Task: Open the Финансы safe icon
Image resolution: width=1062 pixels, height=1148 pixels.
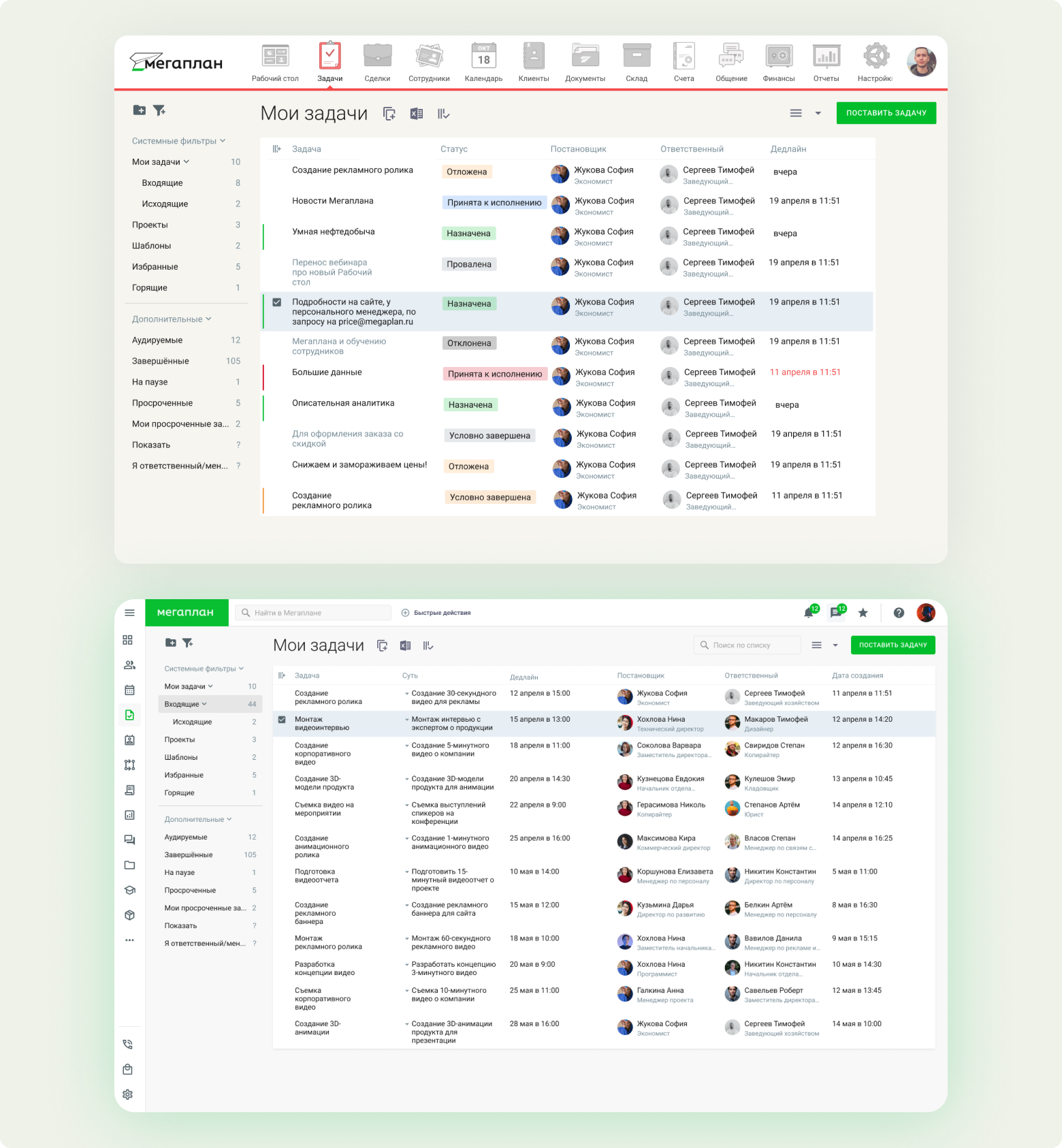Action: pyautogui.click(x=779, y=57)
